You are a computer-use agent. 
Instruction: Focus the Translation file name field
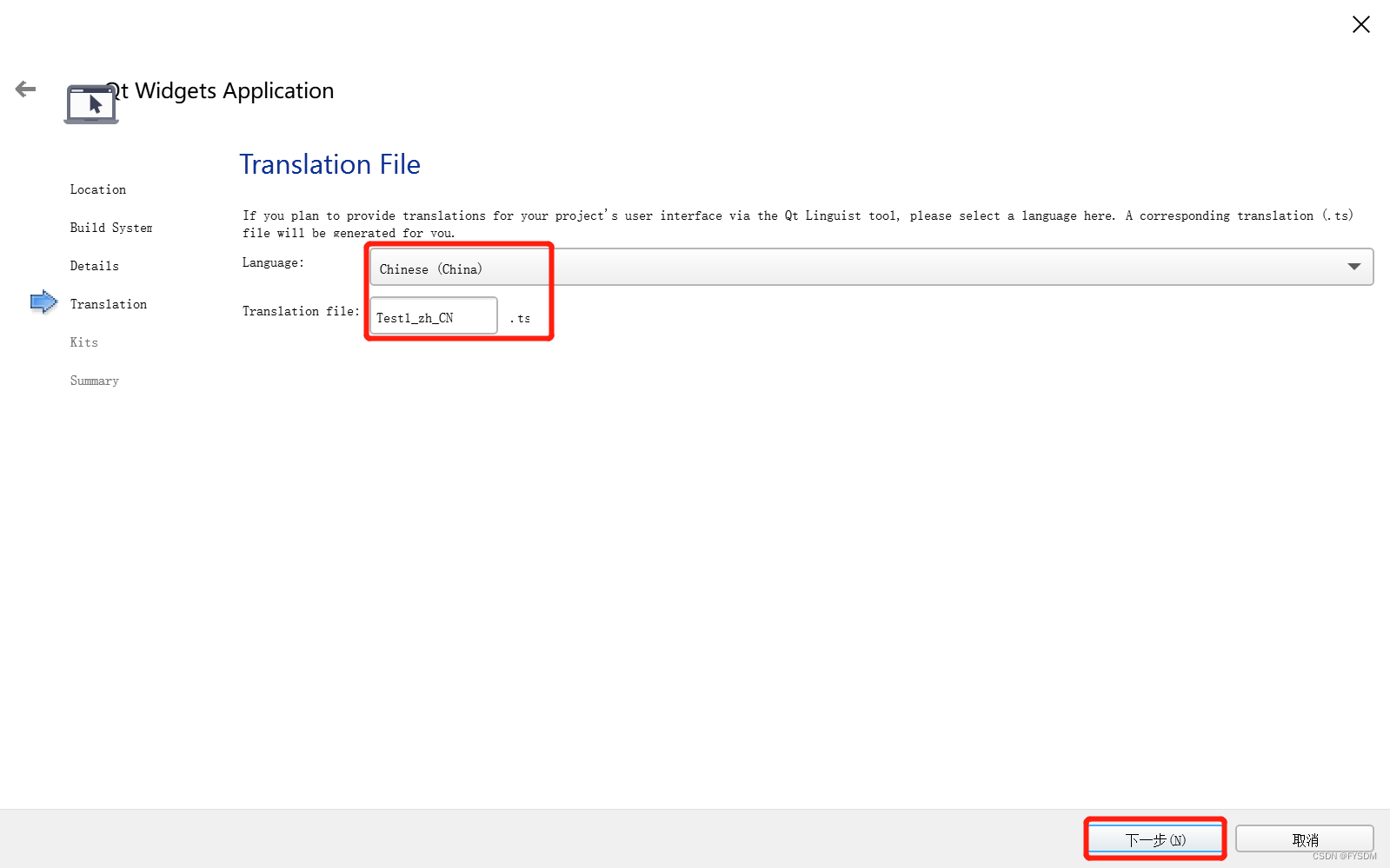tap(434, 316)
